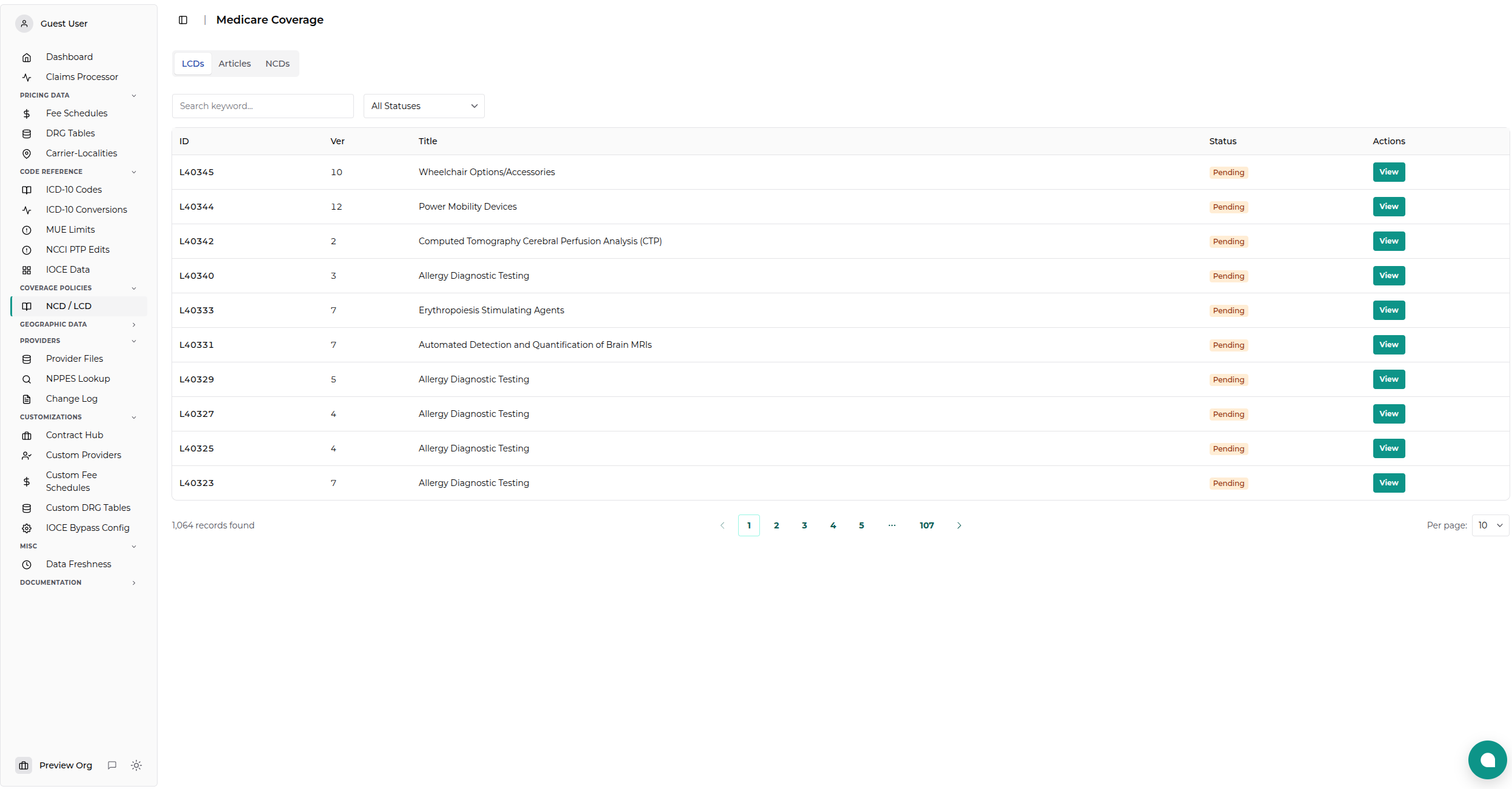The width and height of the screenshot is (1512, 789).
Task: Click the Data Freshness clock icon
Action: [x=27, y=565]
